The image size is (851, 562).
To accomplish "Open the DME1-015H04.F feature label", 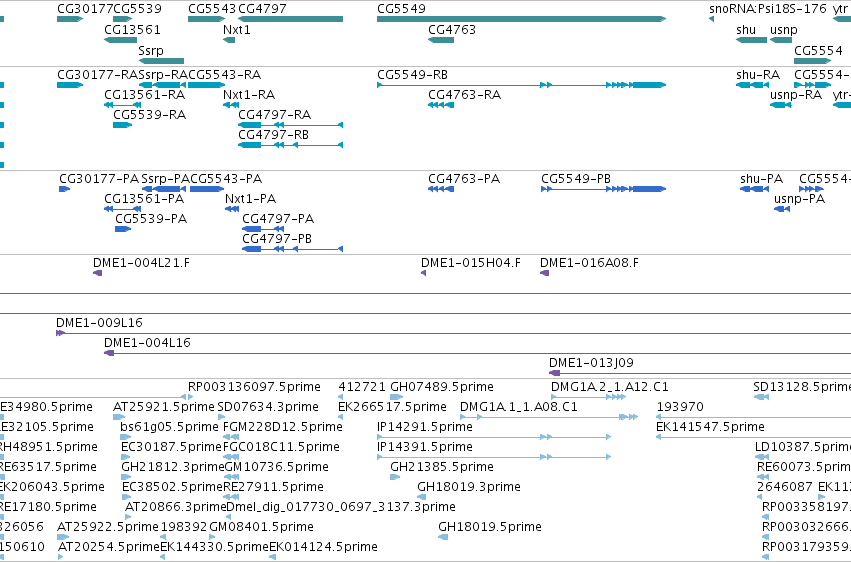I will point(471,263).
